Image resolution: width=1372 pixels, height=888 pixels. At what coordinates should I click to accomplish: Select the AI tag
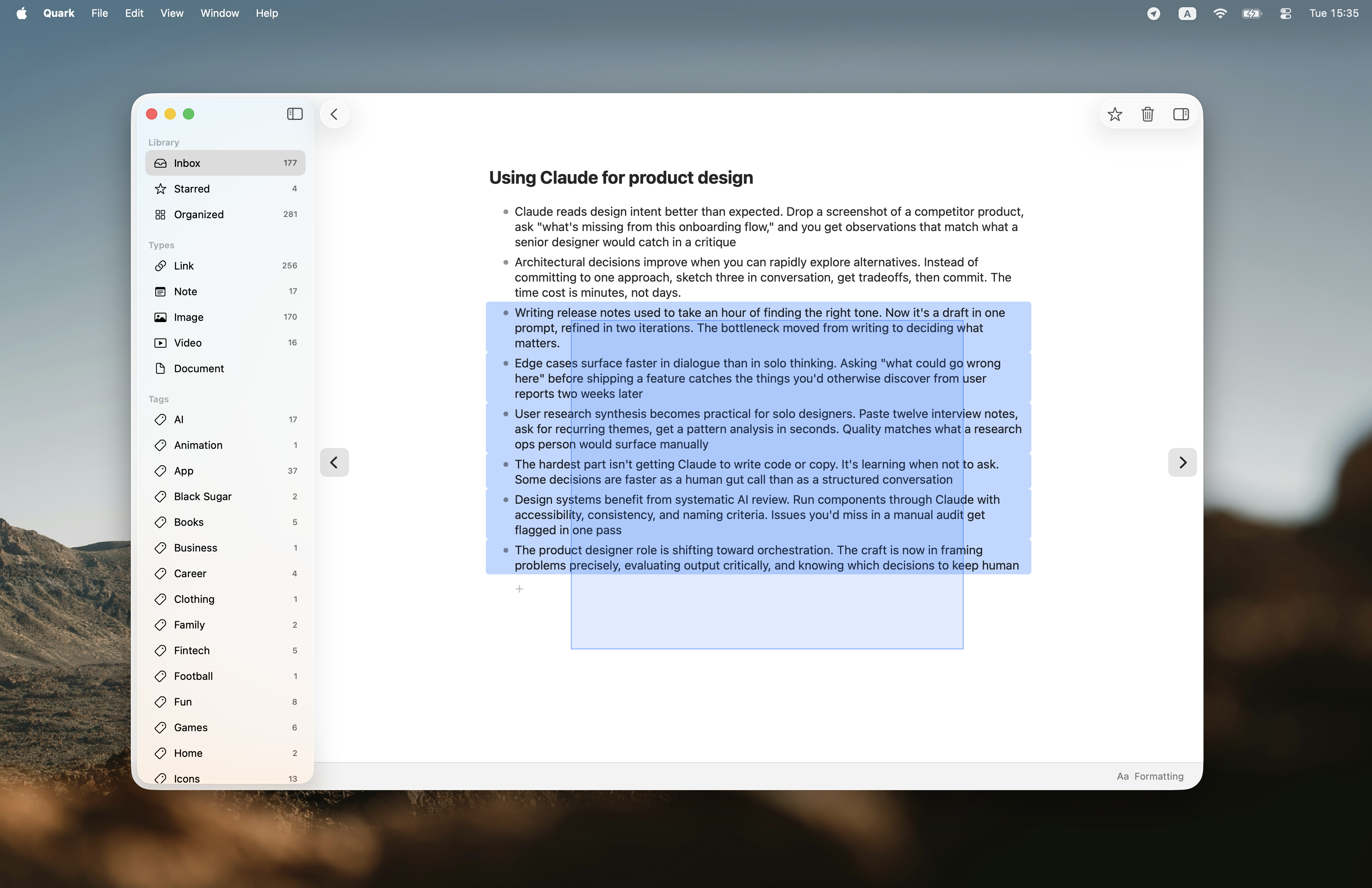tap(225, 420)
